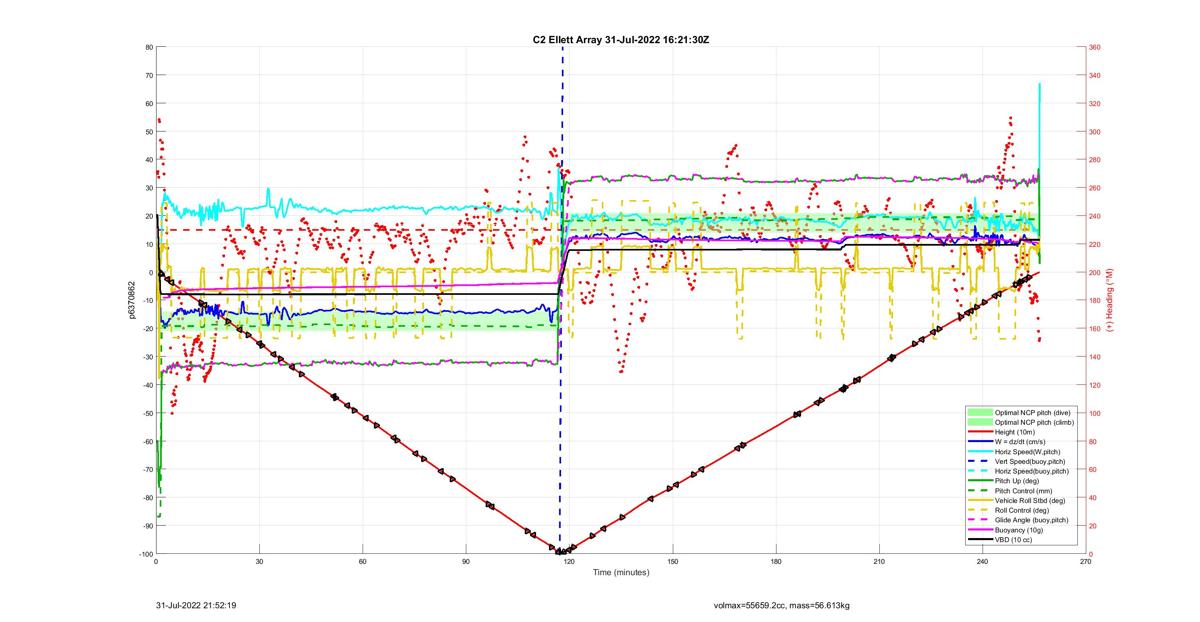
Task: Click the right heading axis tick '20'
Action: pos(1094,526)
